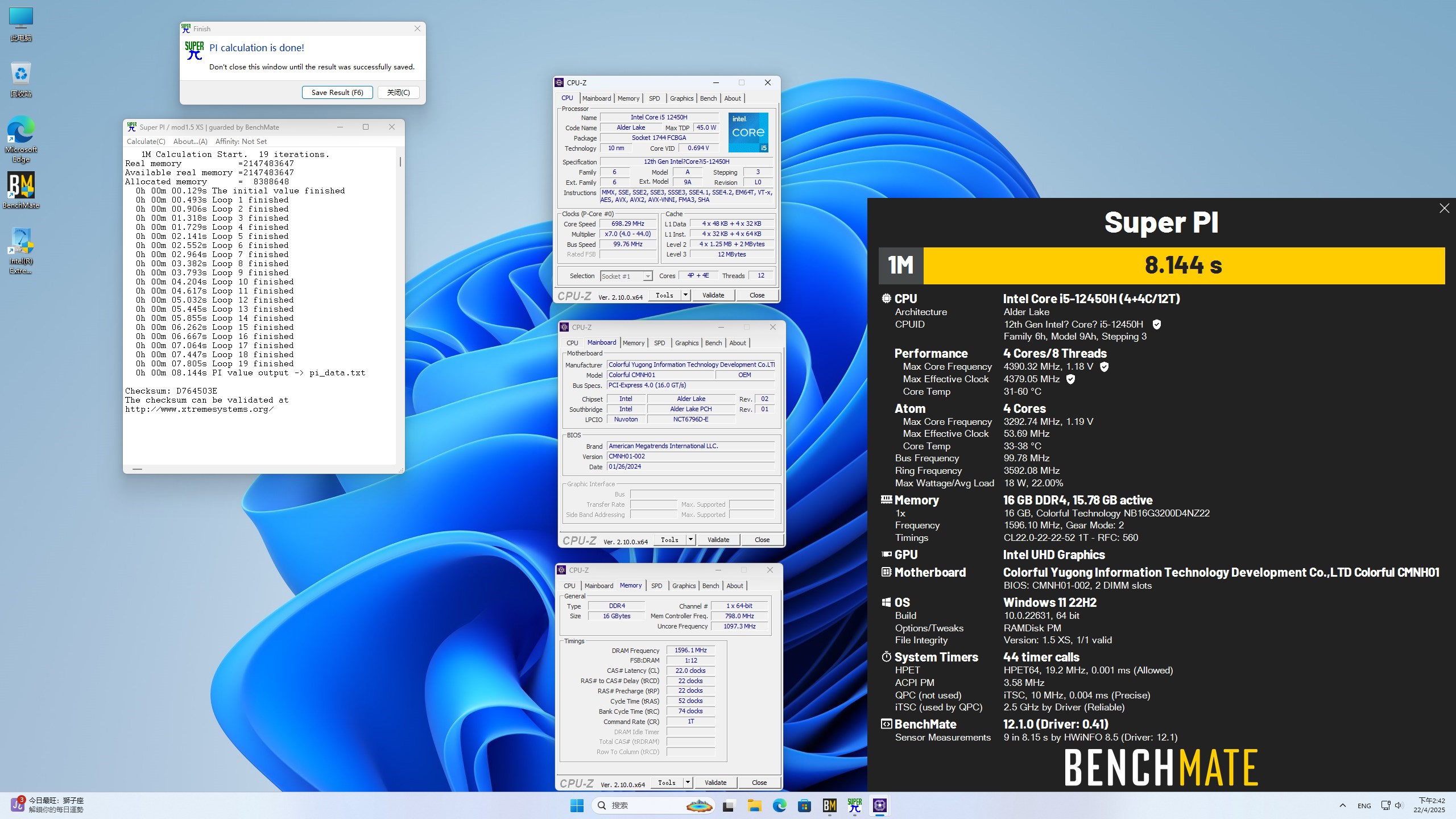Switch to CPU-Z in the taskbar
The height and width of the screenshot is (819, 1456).
880,805
